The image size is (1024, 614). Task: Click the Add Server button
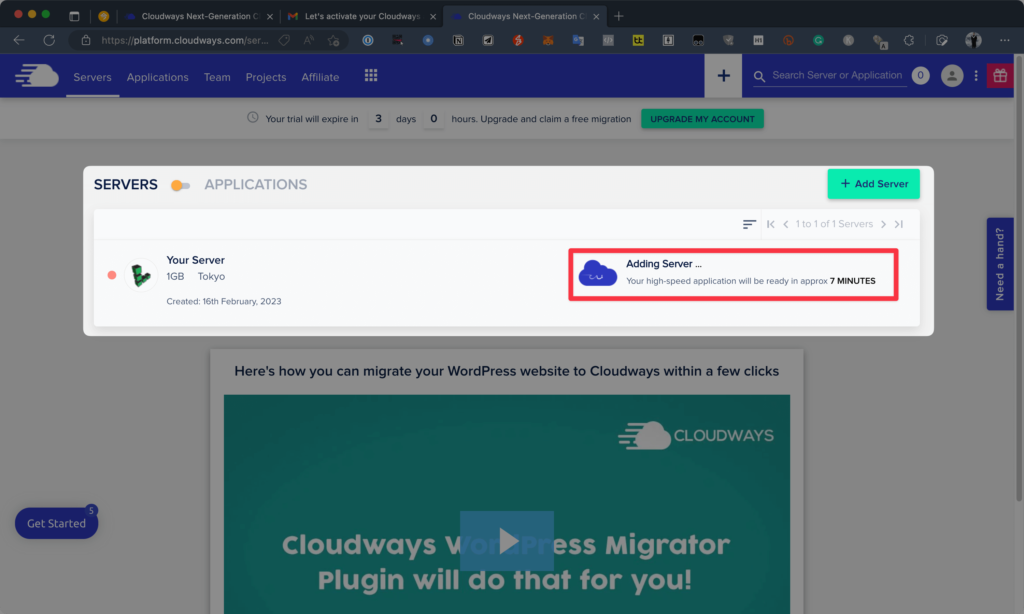873,184
